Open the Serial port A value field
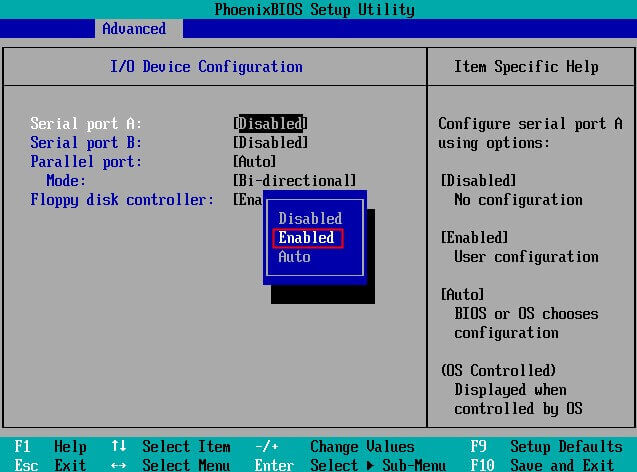This screenshot has height=472, width=637. pos(270,123)
